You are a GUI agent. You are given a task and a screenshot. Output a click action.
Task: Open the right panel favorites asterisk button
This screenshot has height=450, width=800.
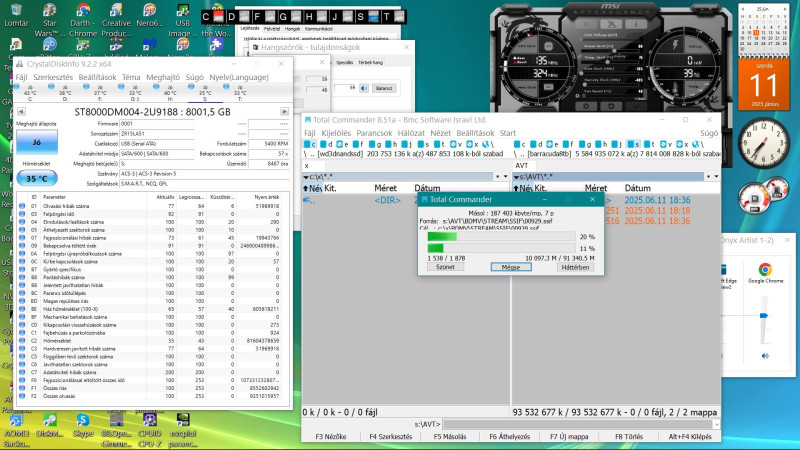point(709,177)
